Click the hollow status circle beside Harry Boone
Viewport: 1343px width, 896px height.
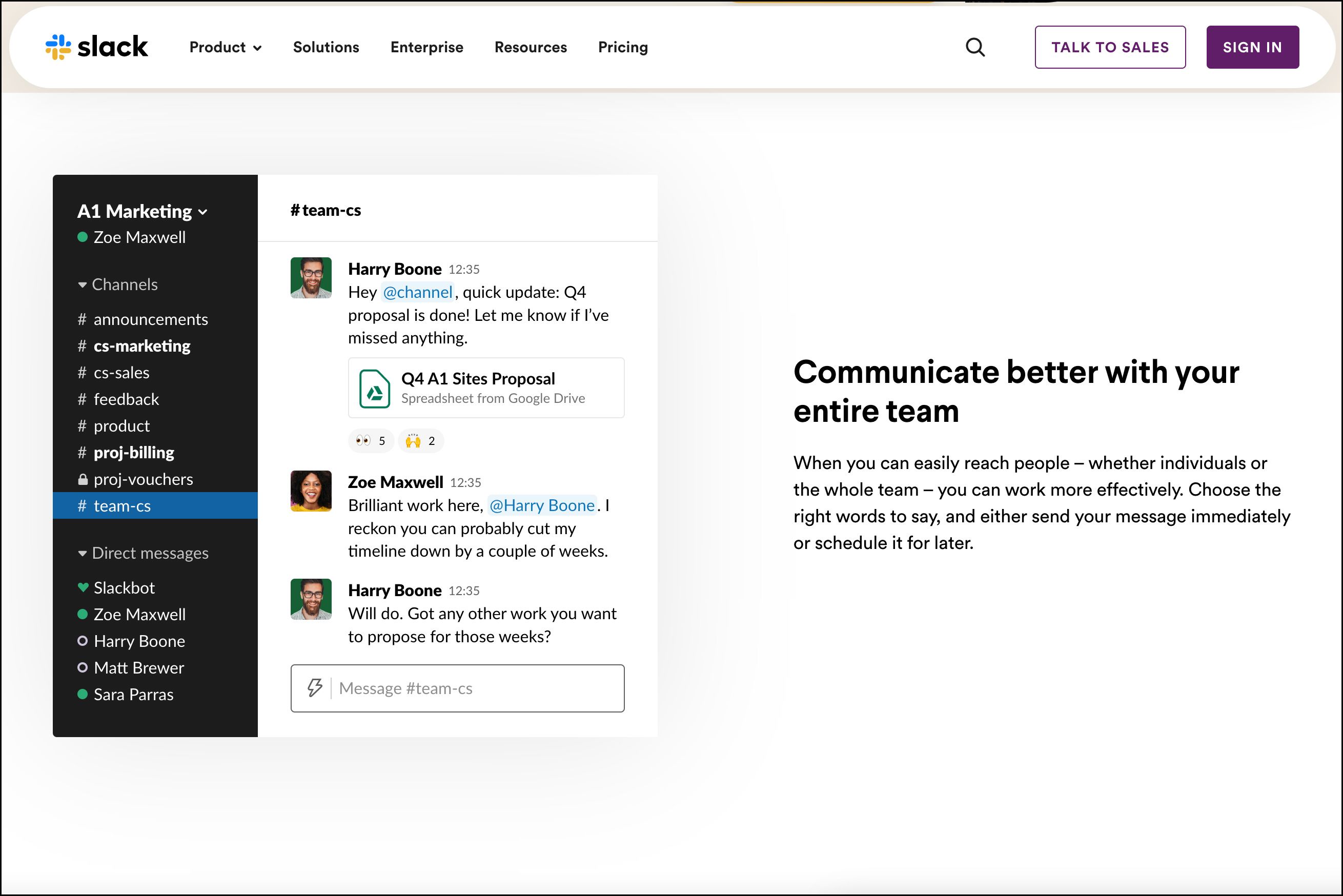83,641
